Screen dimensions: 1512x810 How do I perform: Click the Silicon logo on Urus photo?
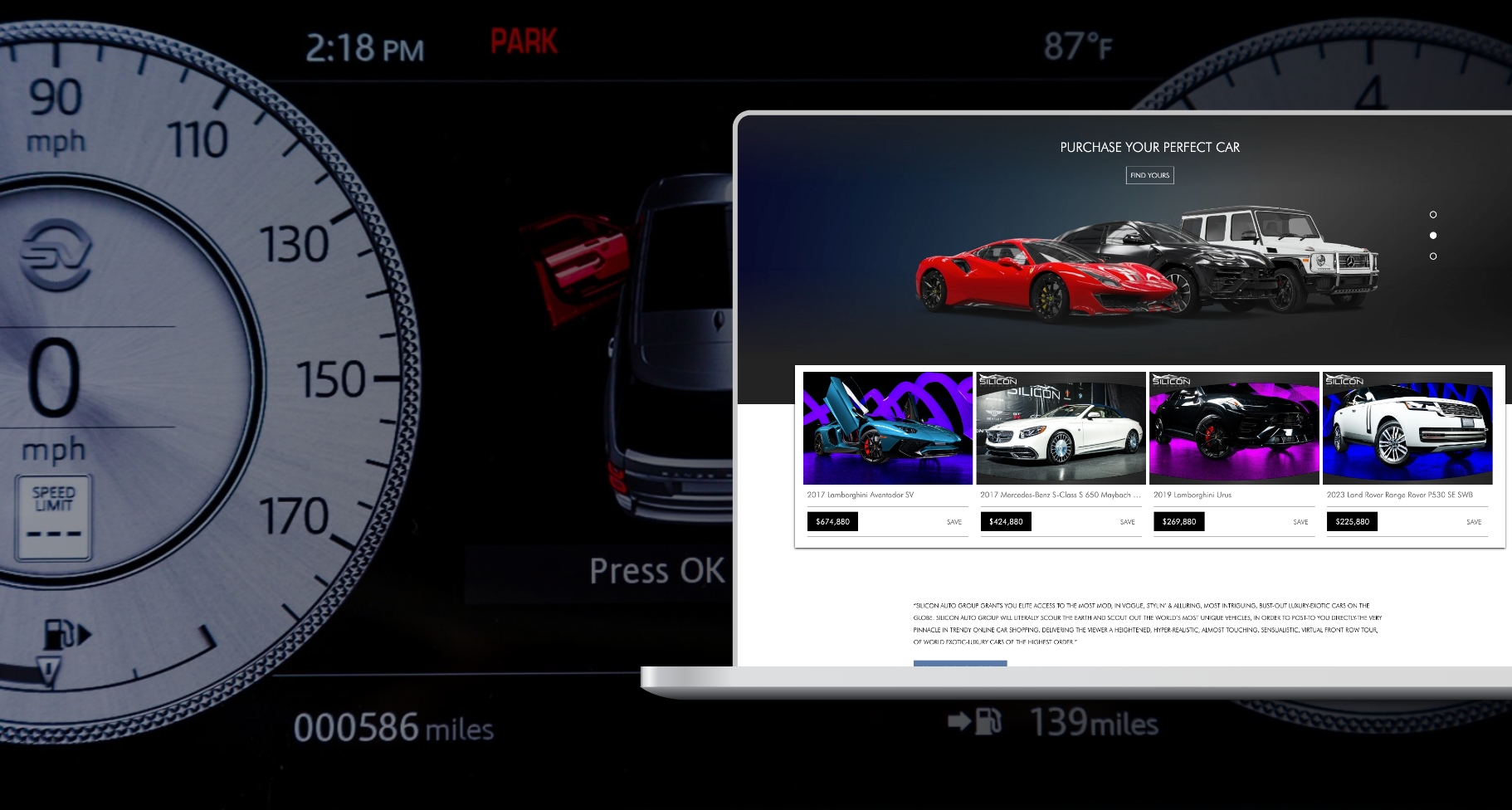pyautogui.click(x=1171, y=380)
